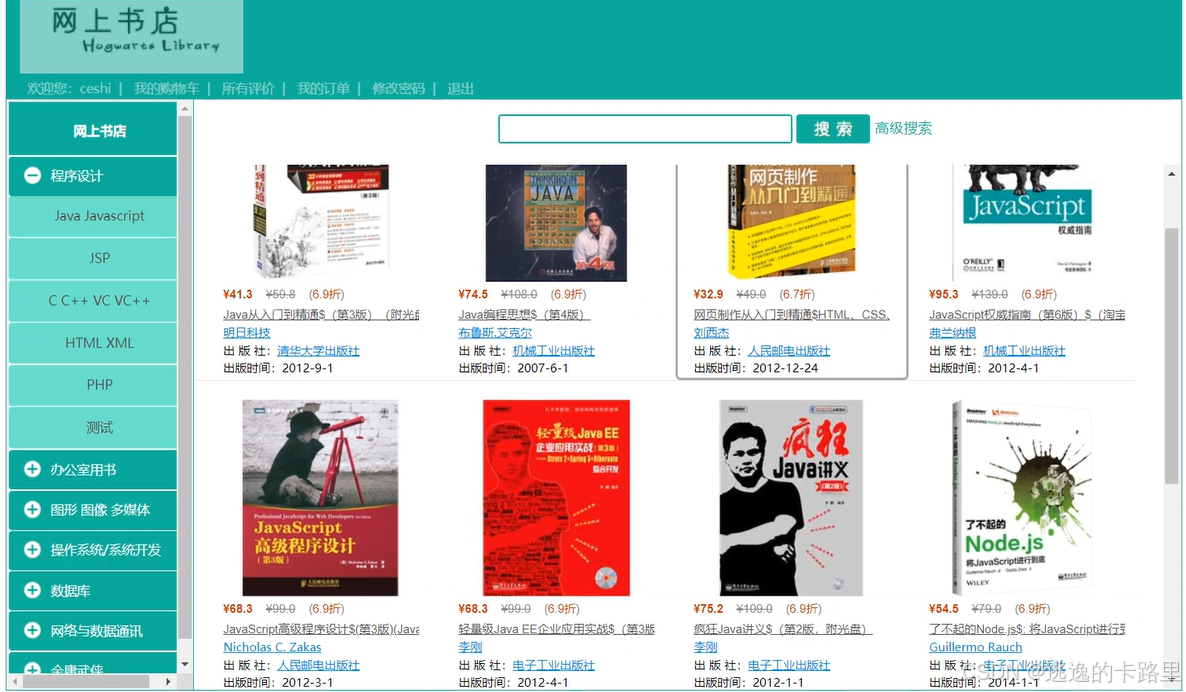Open the 了不起的Node.js title link
1186x692 pixels.
(x=1027, y=629)
